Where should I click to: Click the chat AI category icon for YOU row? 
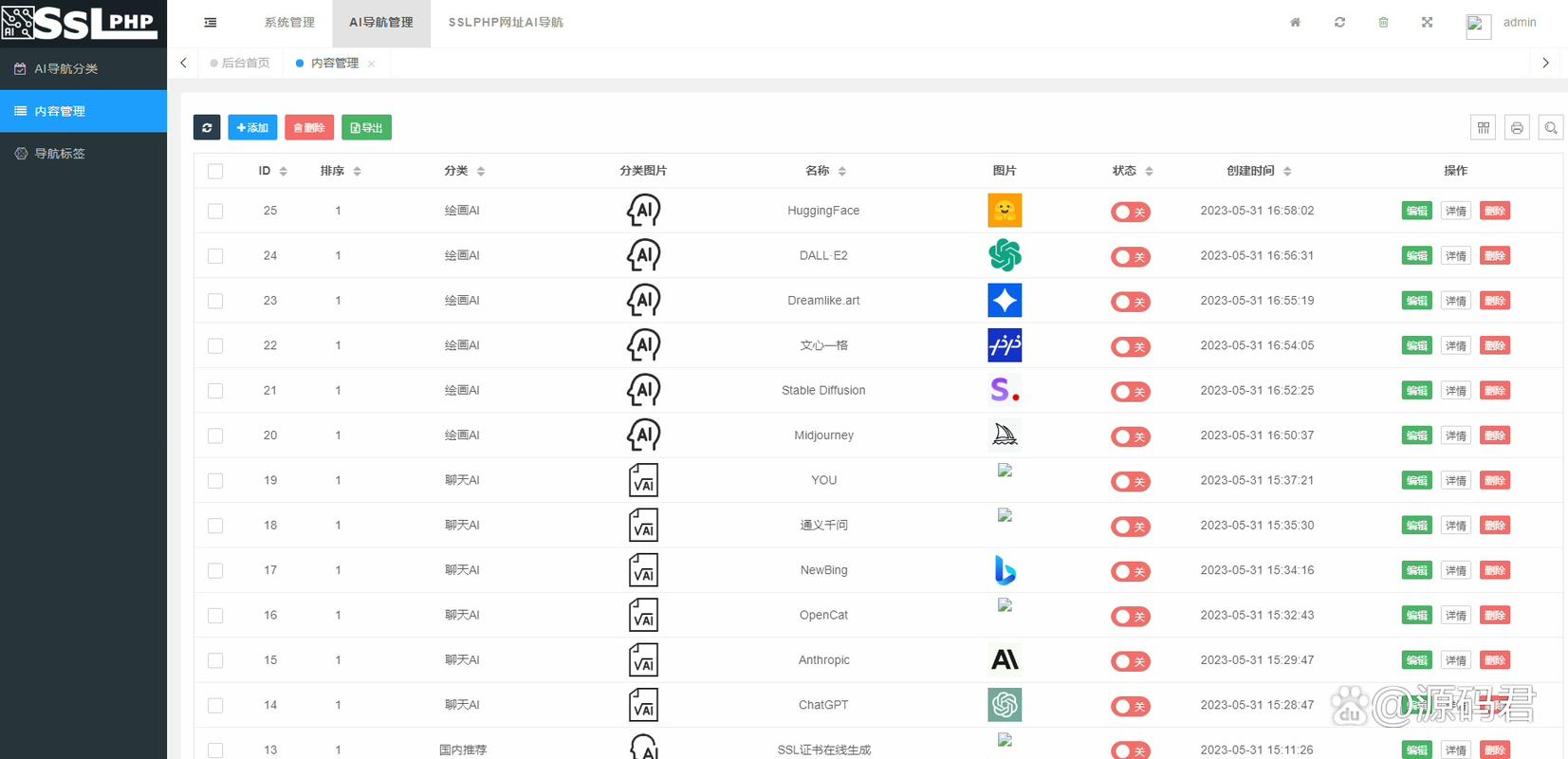pyautogui.click(x=643, y=480)
